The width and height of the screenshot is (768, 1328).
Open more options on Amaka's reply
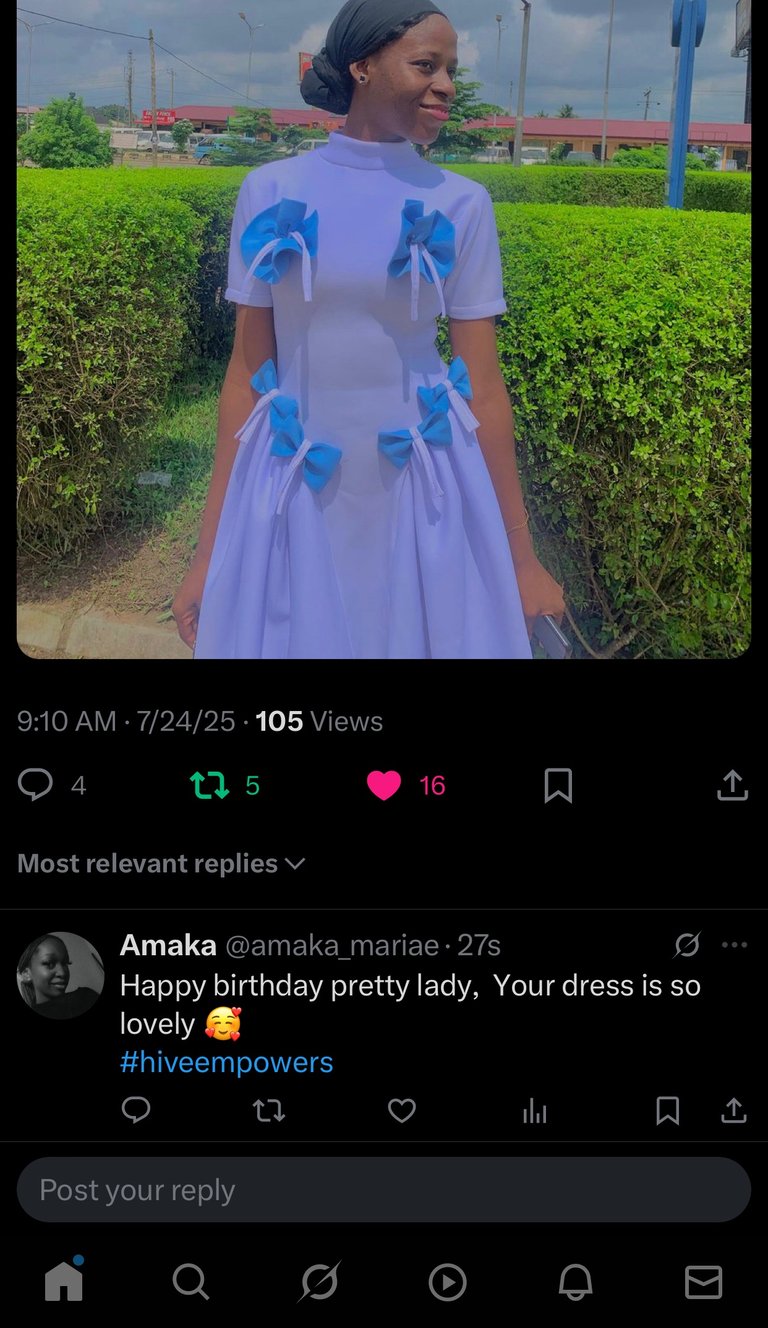coord(734,945)
